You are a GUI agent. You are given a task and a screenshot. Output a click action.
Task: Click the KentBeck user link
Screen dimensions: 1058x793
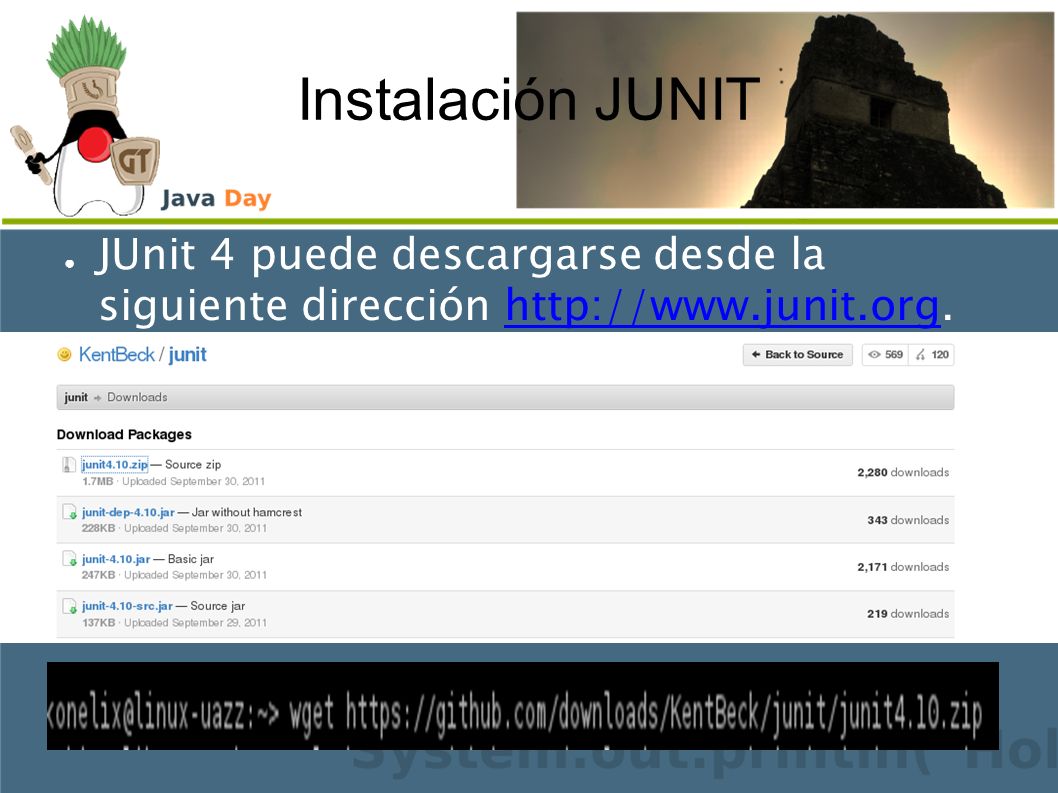pyautogui.click(x=116, y=354)
